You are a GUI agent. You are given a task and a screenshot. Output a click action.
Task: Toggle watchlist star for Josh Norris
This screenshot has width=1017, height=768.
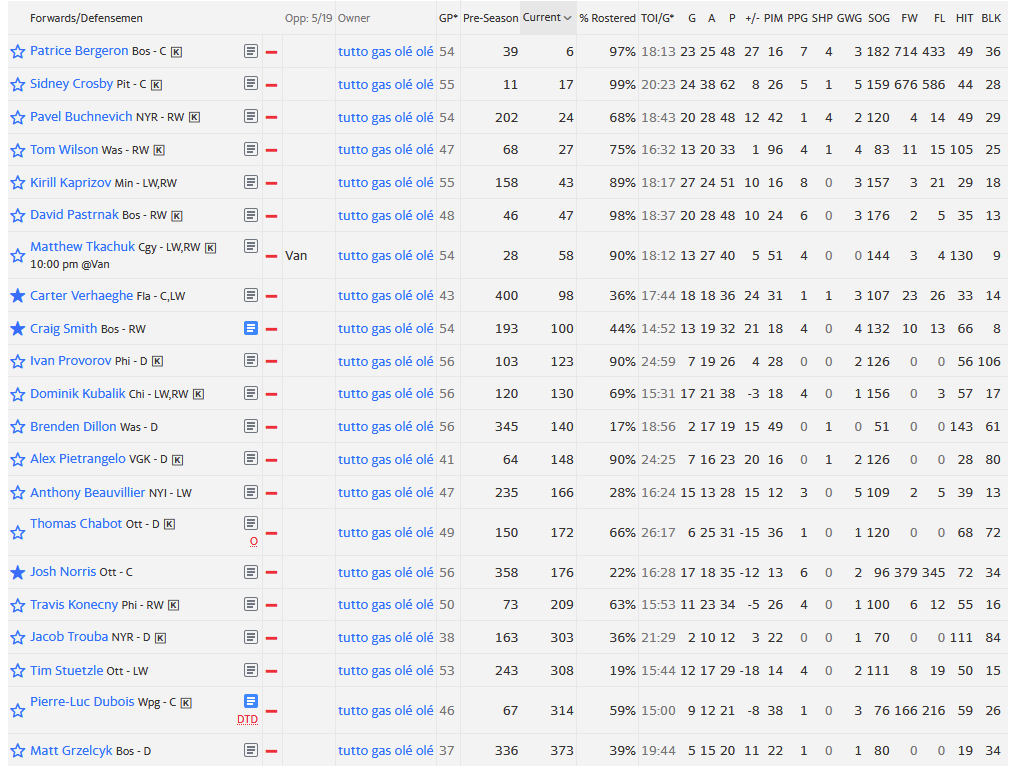click(17, 573)
